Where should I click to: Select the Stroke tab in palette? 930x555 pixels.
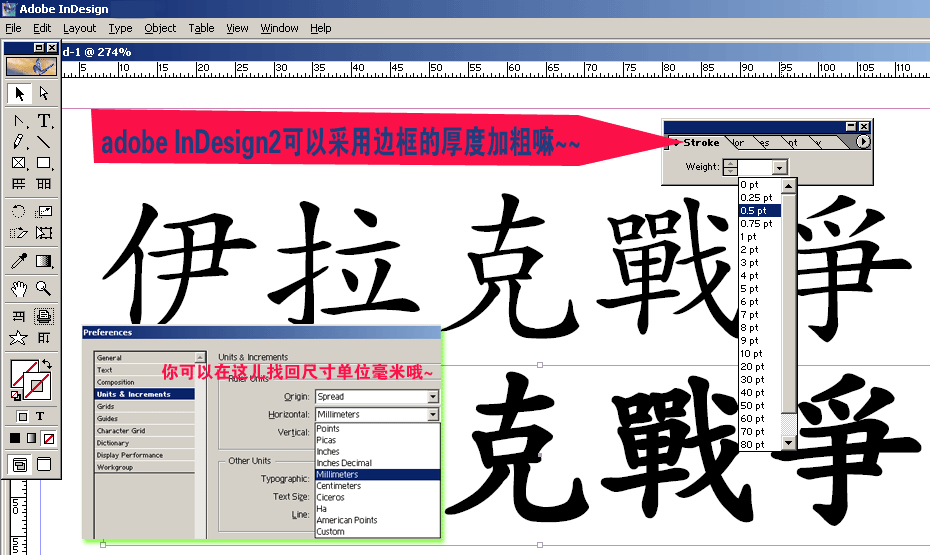701,142
